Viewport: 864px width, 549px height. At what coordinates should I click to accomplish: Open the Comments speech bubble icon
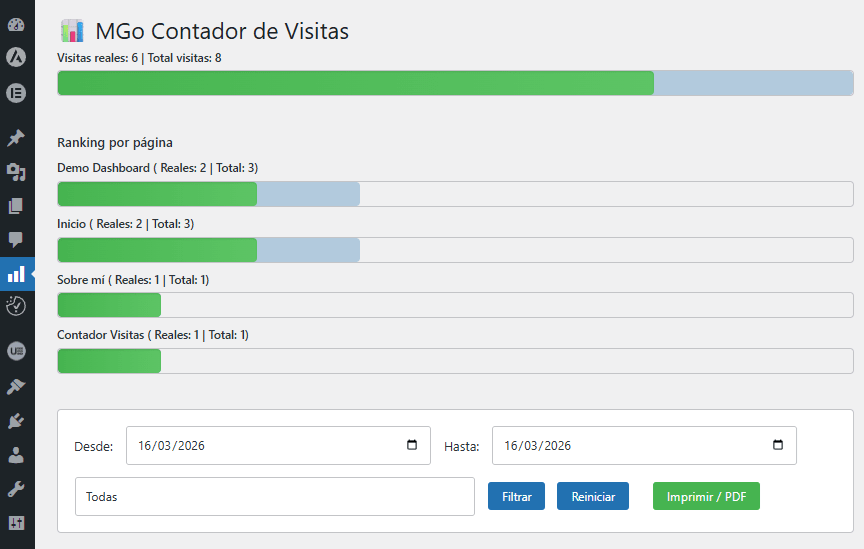[16, 239]
